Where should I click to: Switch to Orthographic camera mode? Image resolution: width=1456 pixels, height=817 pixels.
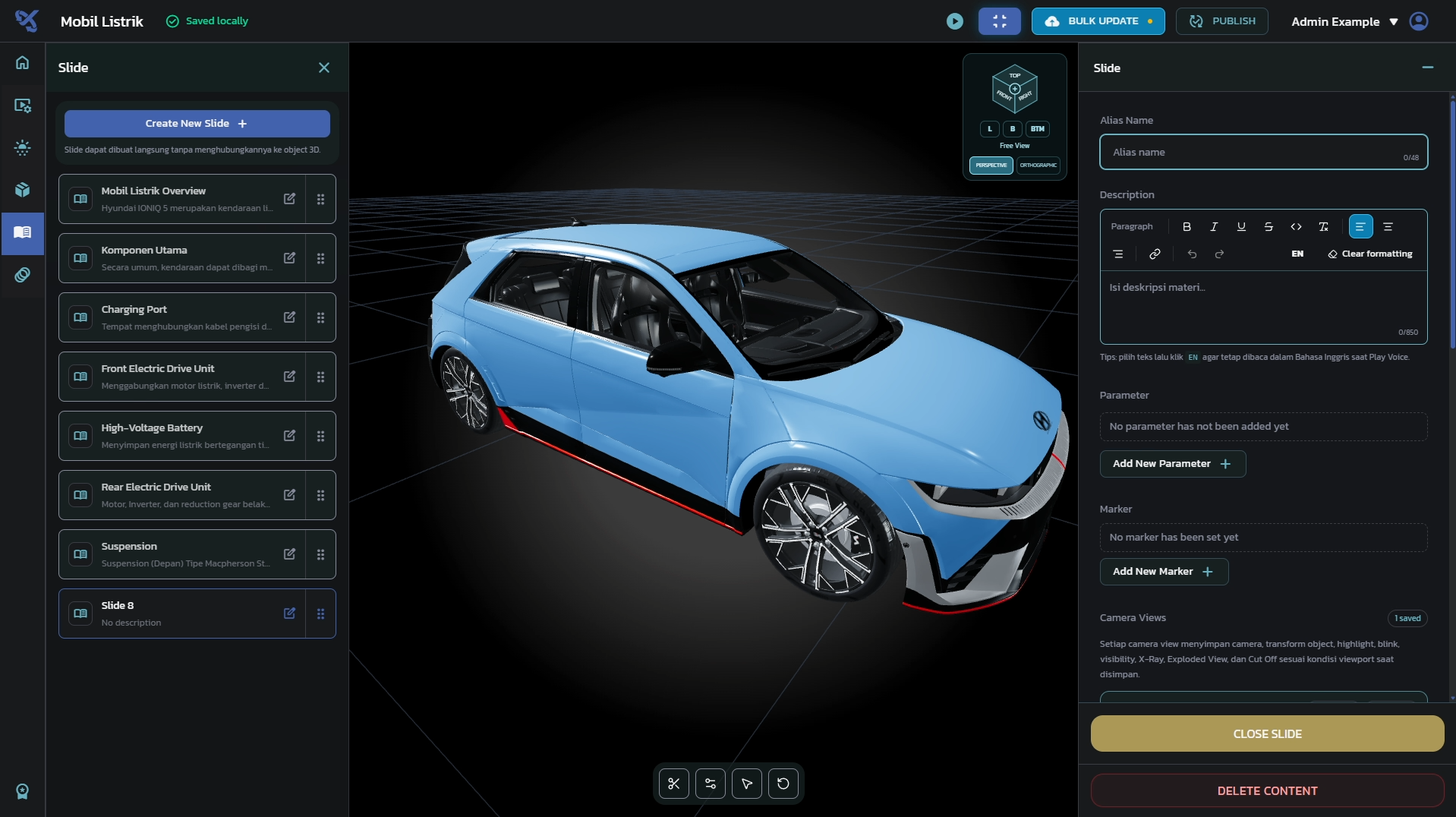click(x=1038, y=165)
